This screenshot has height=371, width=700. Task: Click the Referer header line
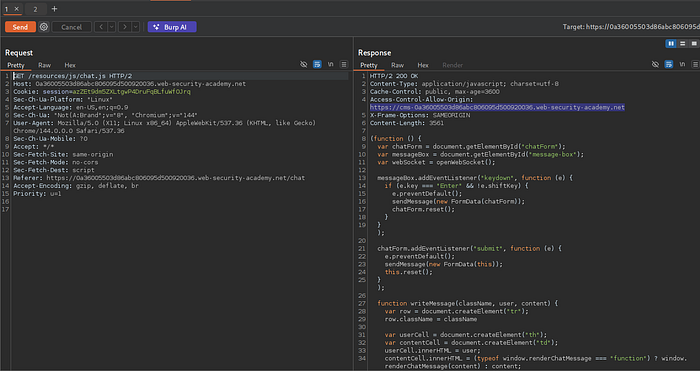(x=159, y=178)
